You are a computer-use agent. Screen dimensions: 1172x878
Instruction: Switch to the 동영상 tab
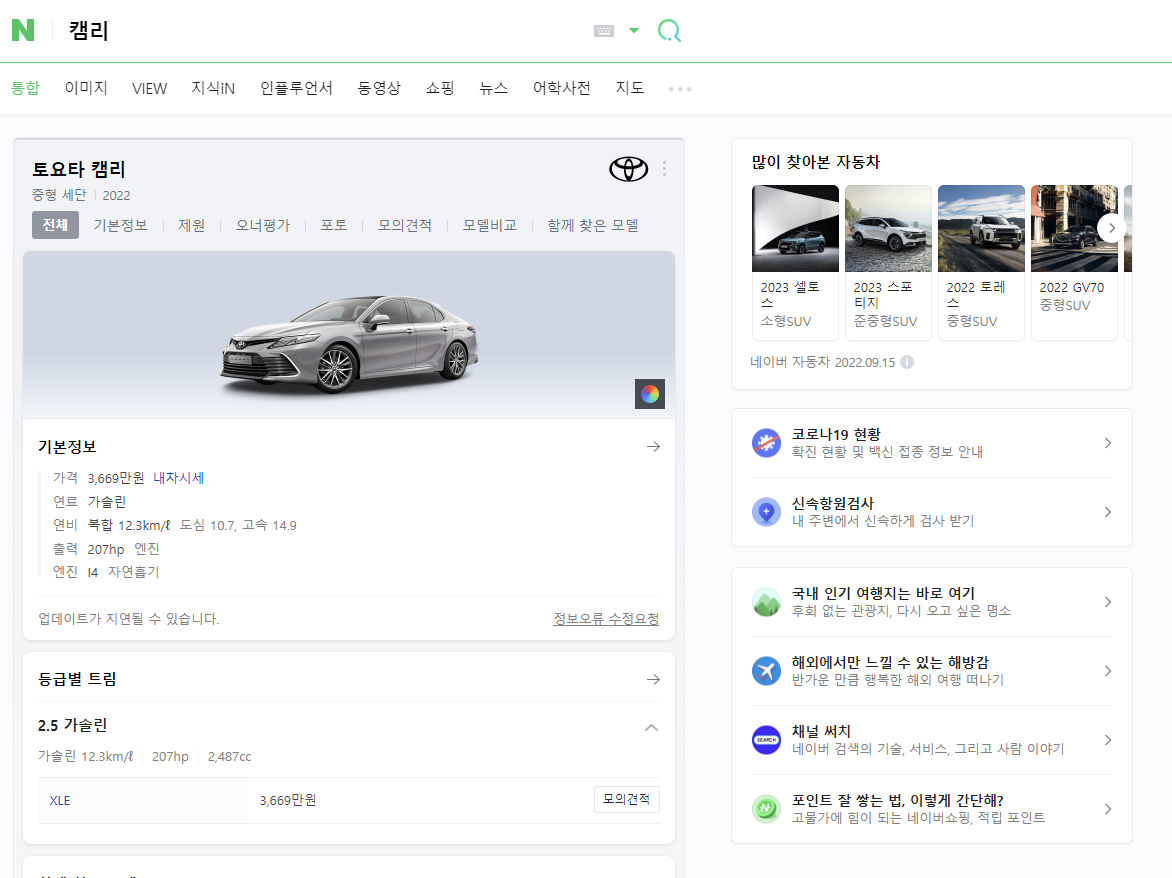pyautogui.click(x=379, y=88)
